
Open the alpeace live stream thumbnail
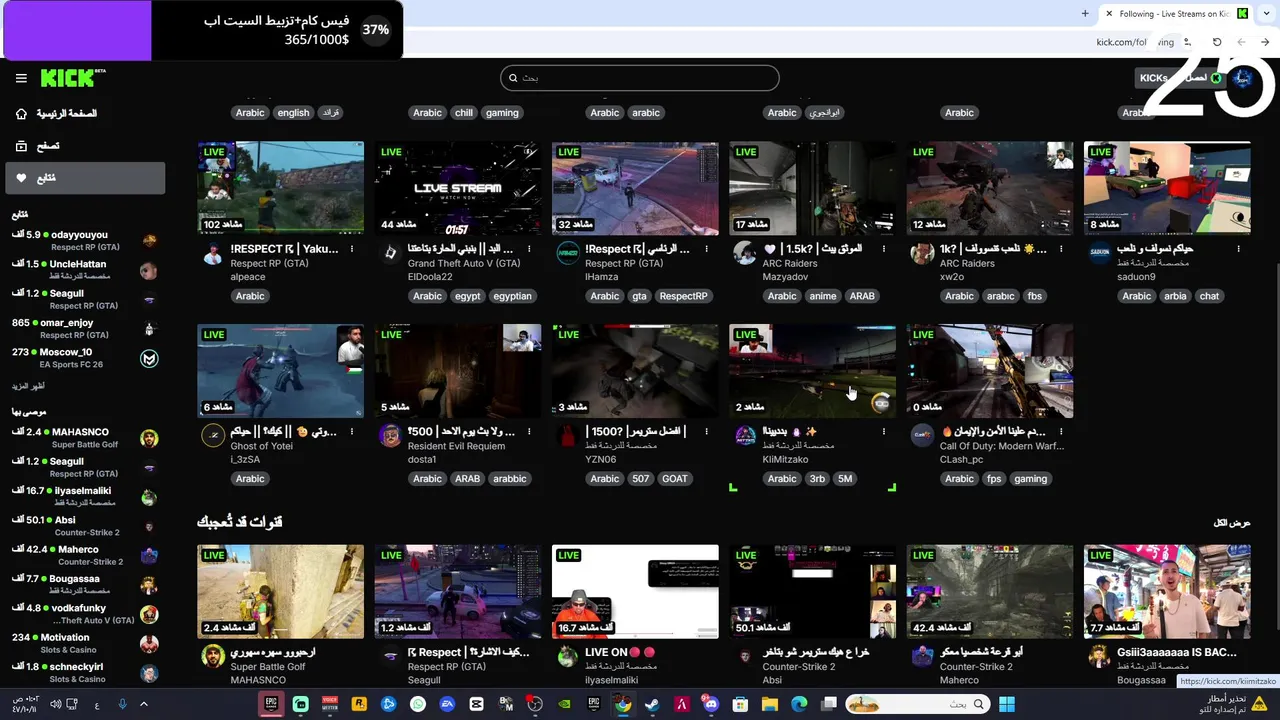[x=281, y=188]
